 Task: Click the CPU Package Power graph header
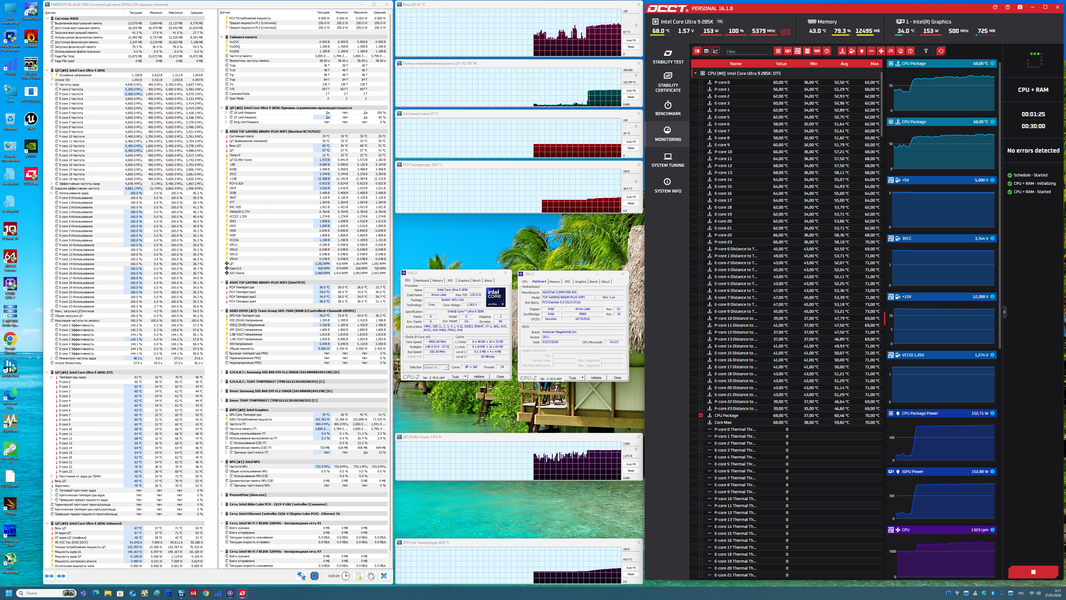(x=942, y=413)
